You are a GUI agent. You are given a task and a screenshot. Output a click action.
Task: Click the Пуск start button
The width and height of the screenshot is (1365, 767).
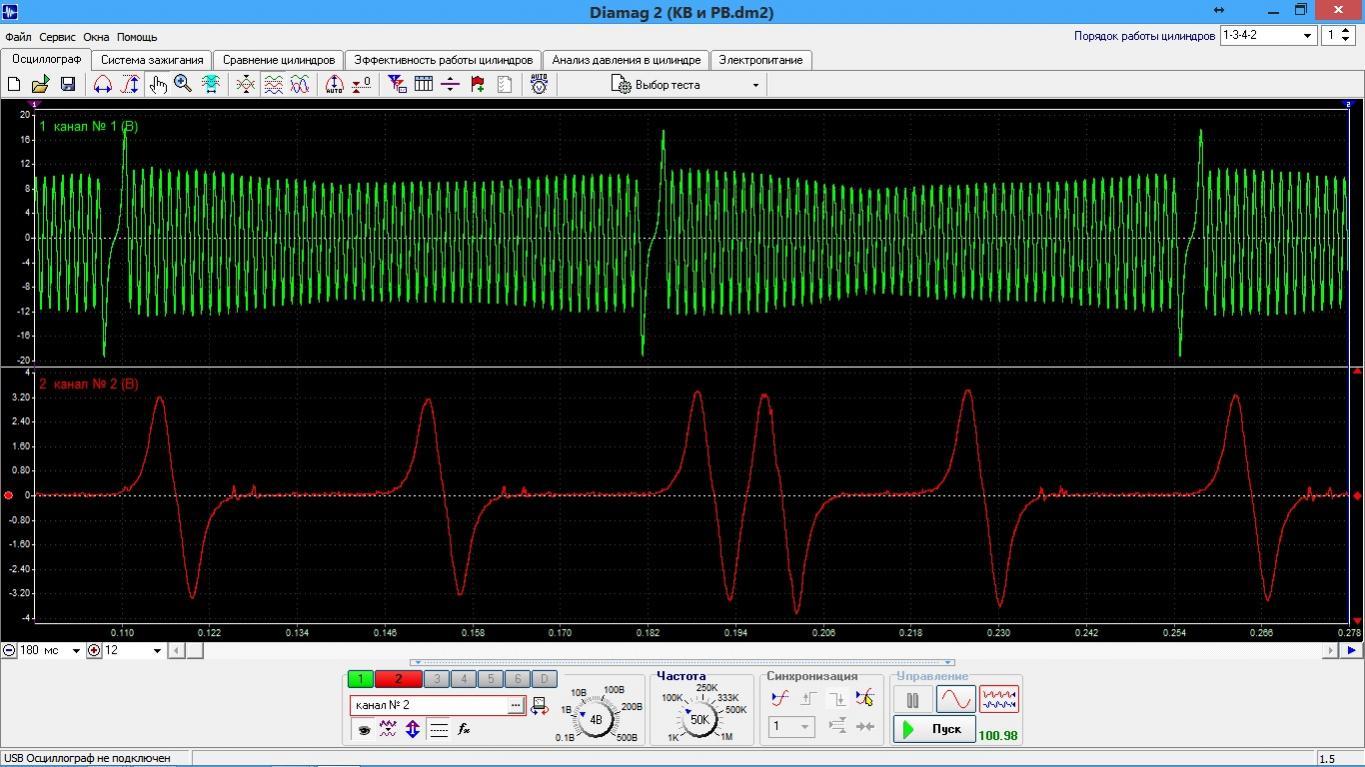pos(934,729)
